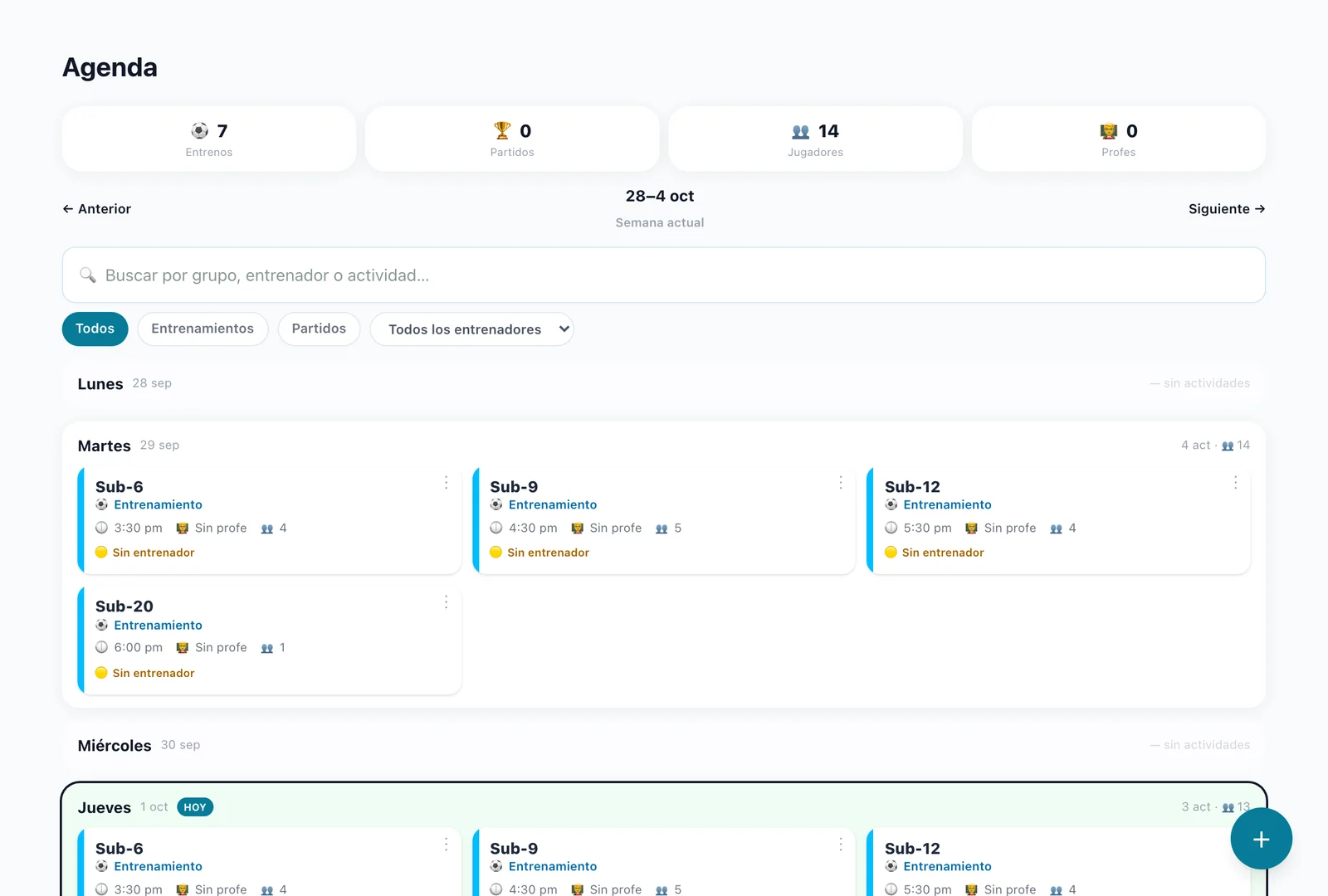Click the 3:30 pm time on Tuesday's Sub-6
This screenshot has height=896, width=1328.
click(139, 528)
